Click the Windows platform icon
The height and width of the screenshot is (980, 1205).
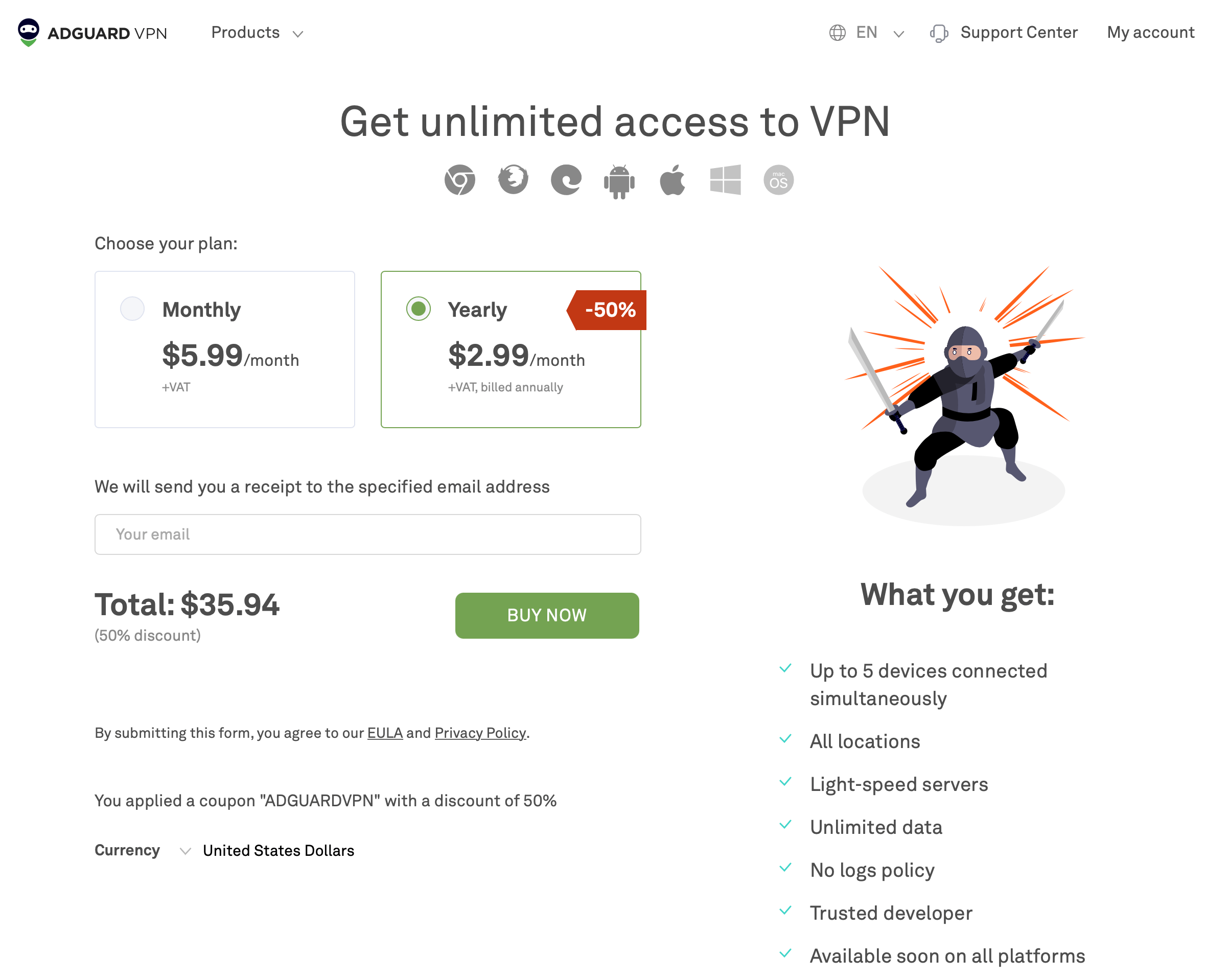(x=725, y=179)
